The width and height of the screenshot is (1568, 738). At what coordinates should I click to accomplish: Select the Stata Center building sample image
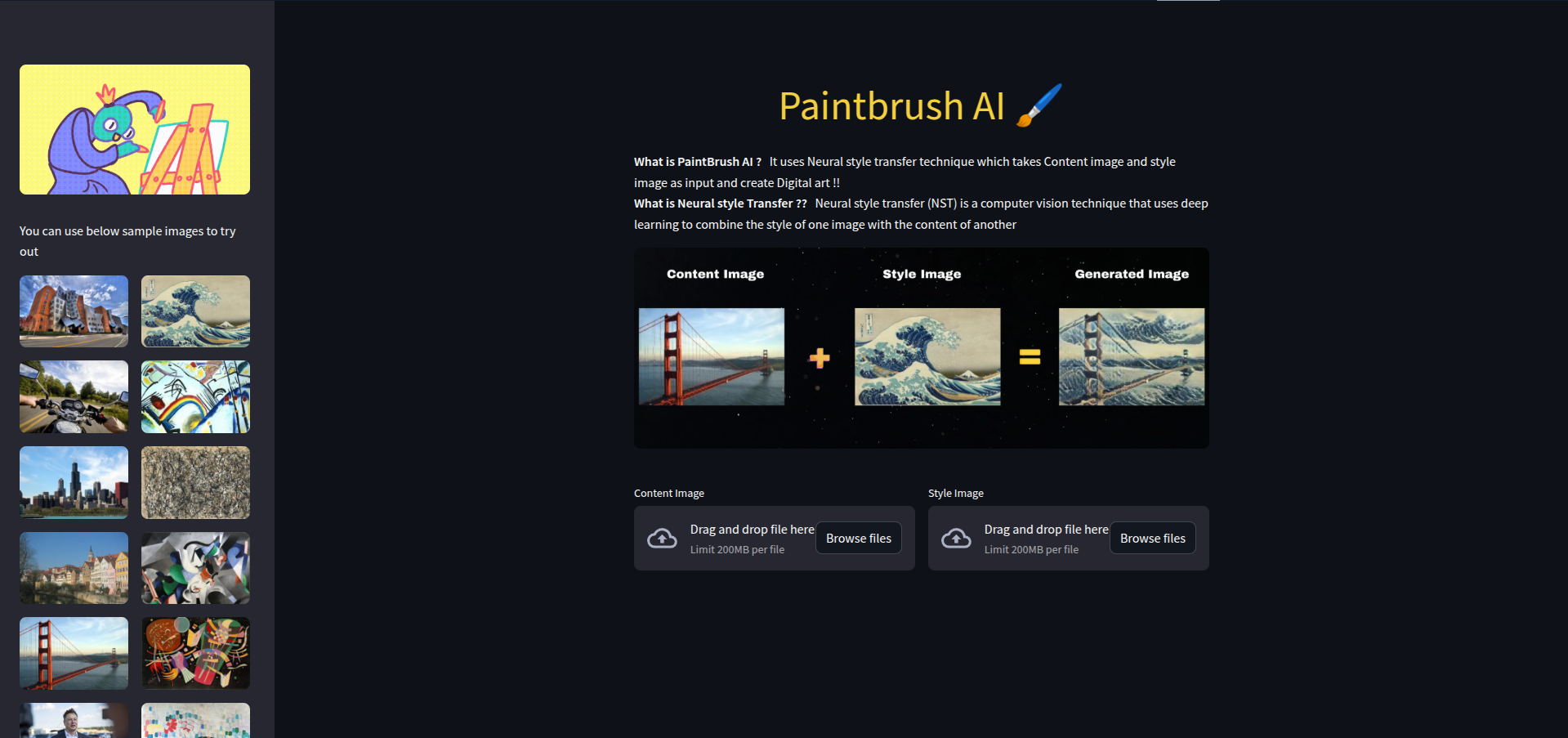coord(74,311)
